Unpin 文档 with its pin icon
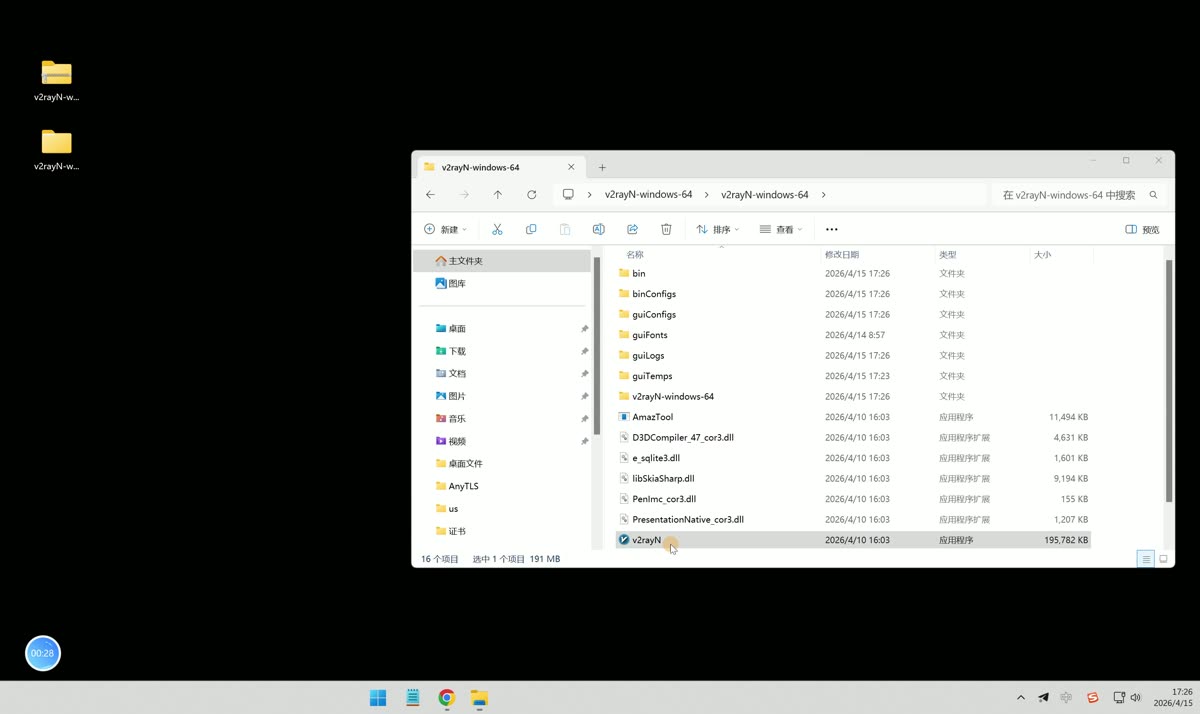Viewport: 1200px width, 714px height. click(x=584, y=374)
